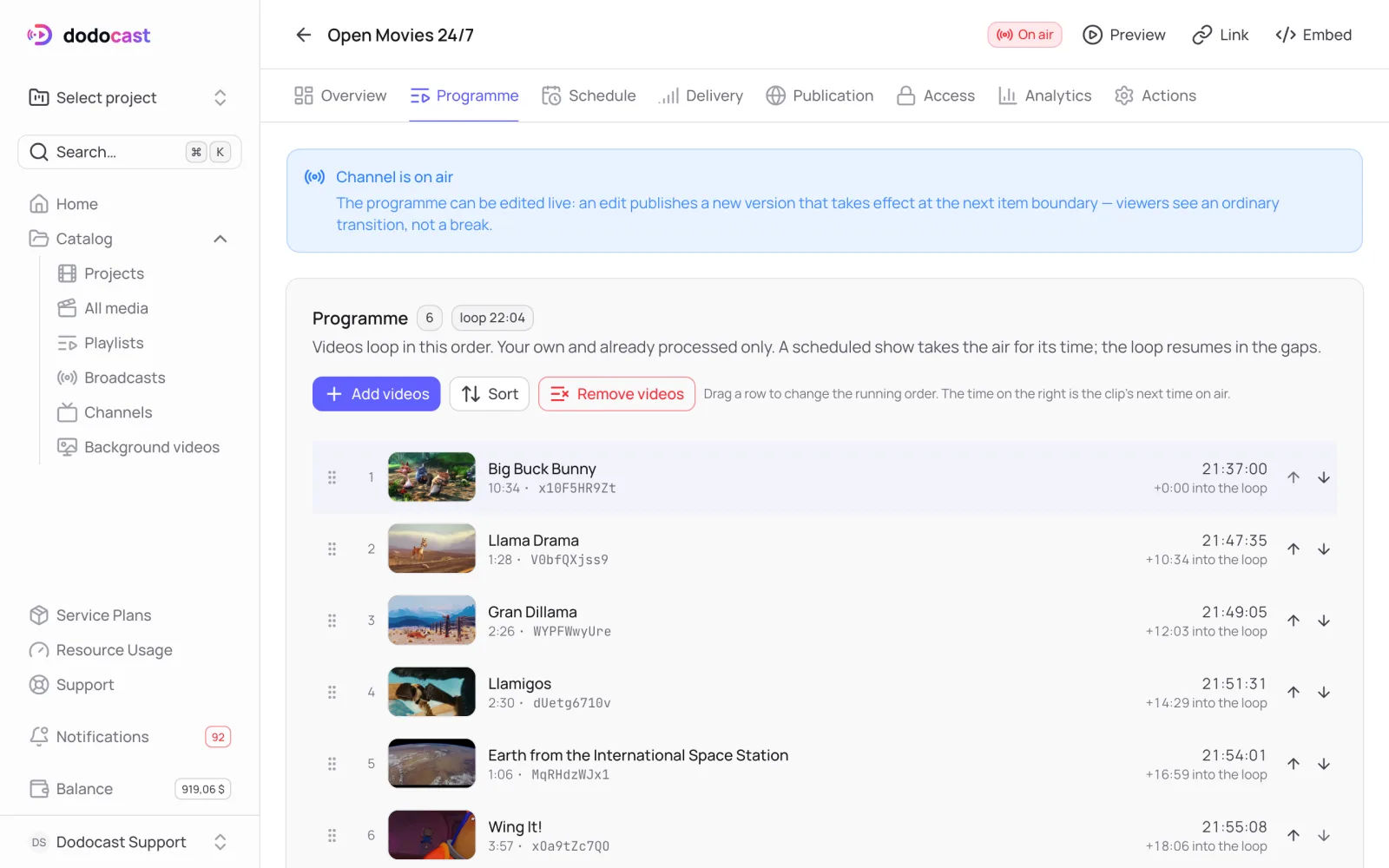Open the Embed code option
This screenshot has height=868, width=1389.
(1313, 35)
